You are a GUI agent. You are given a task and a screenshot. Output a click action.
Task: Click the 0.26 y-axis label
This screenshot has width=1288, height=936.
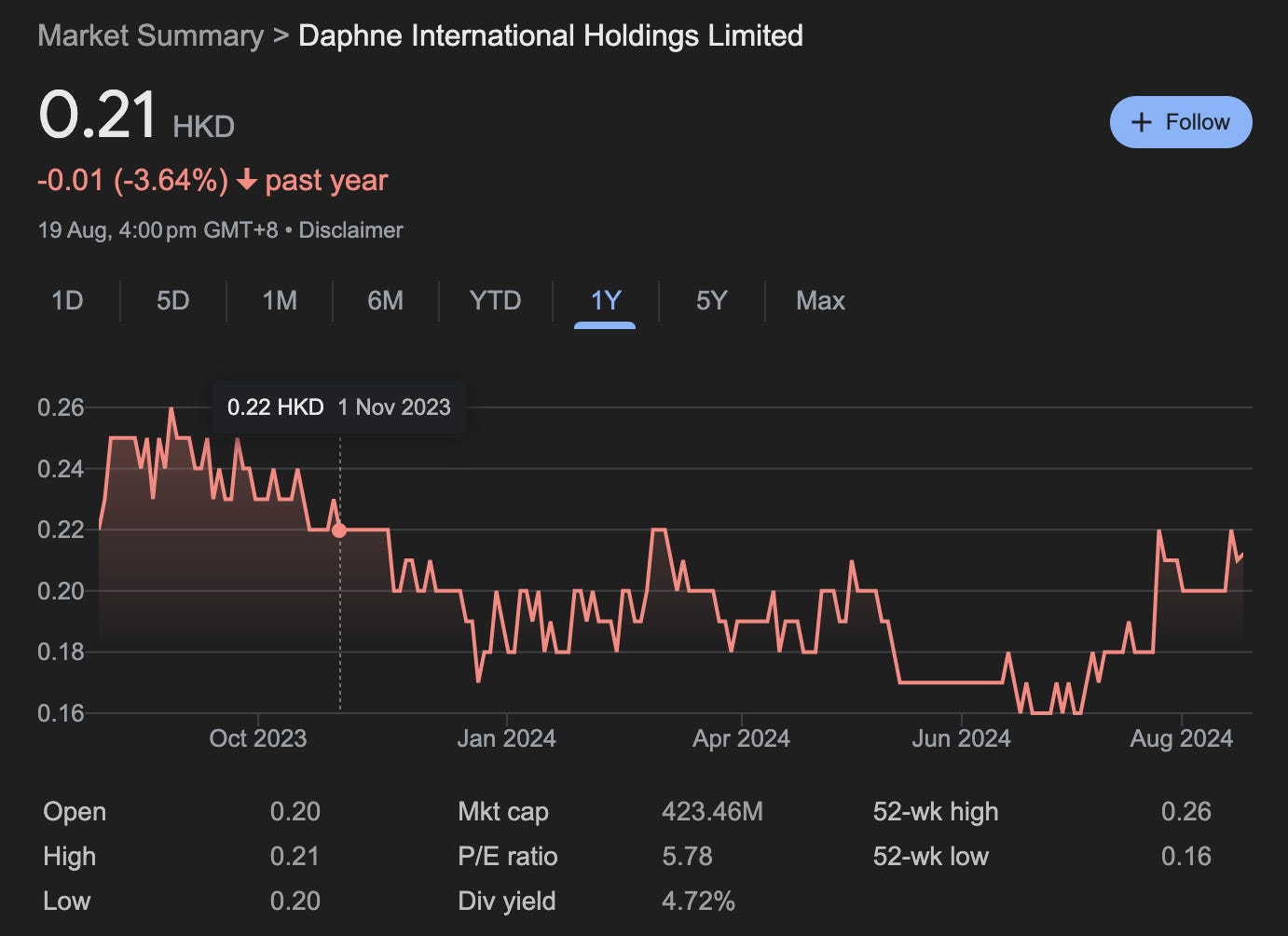coord(61,407)
